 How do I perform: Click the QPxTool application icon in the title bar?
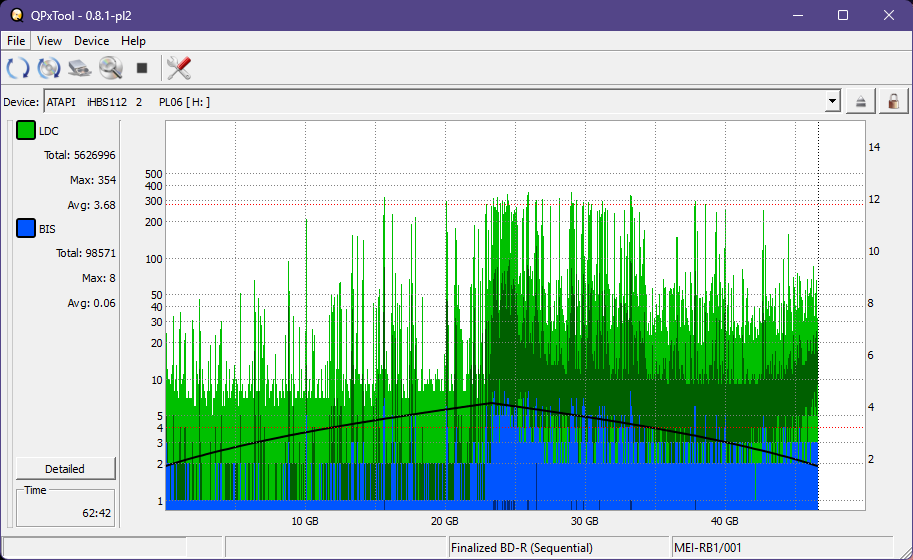point(17,15)
